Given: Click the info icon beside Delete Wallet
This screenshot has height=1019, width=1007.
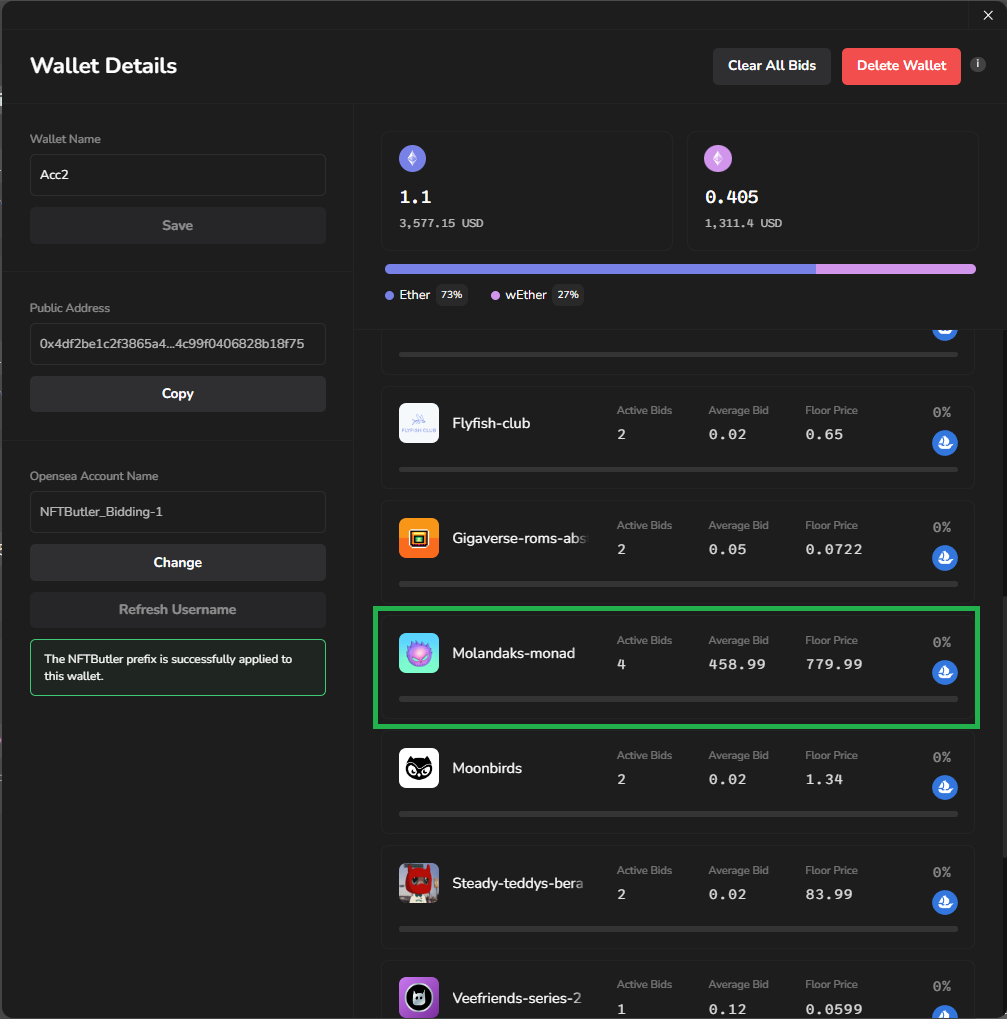Looking at the screenshot, I should 978,64.
